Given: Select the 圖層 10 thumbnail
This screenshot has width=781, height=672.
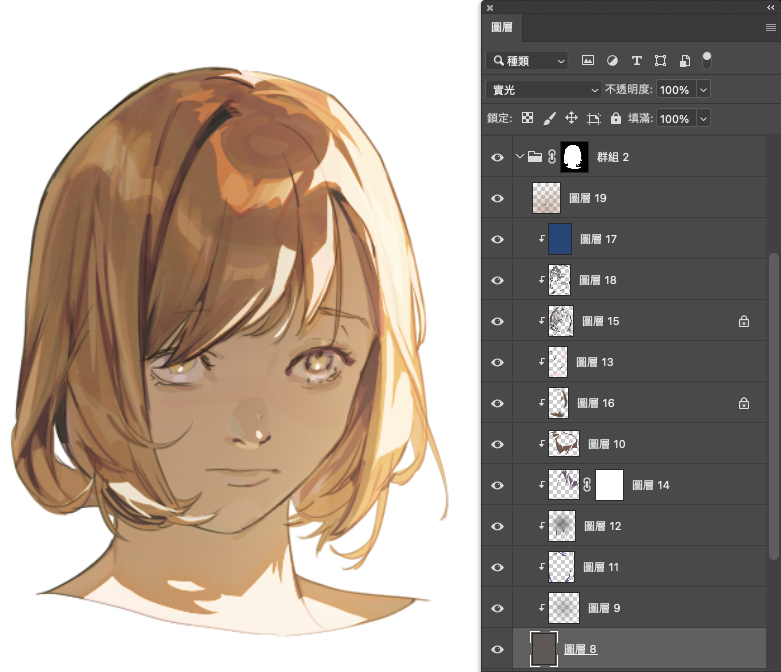Looking at the screenshot, I should pos(564,444).
